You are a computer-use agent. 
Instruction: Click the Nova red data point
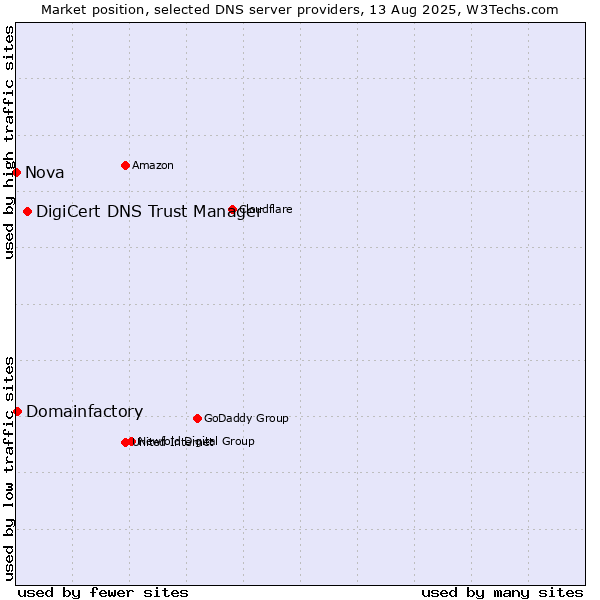[16, 173]
